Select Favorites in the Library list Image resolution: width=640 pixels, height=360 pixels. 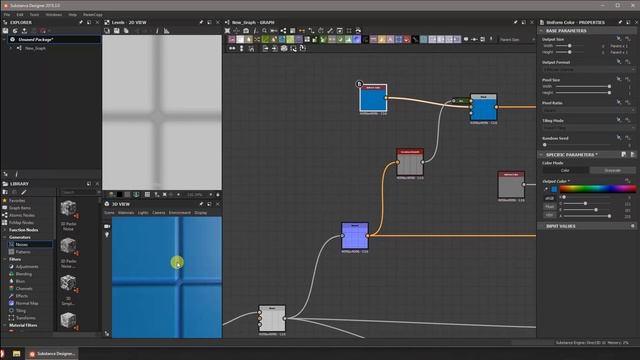click(x=17, y=200)
